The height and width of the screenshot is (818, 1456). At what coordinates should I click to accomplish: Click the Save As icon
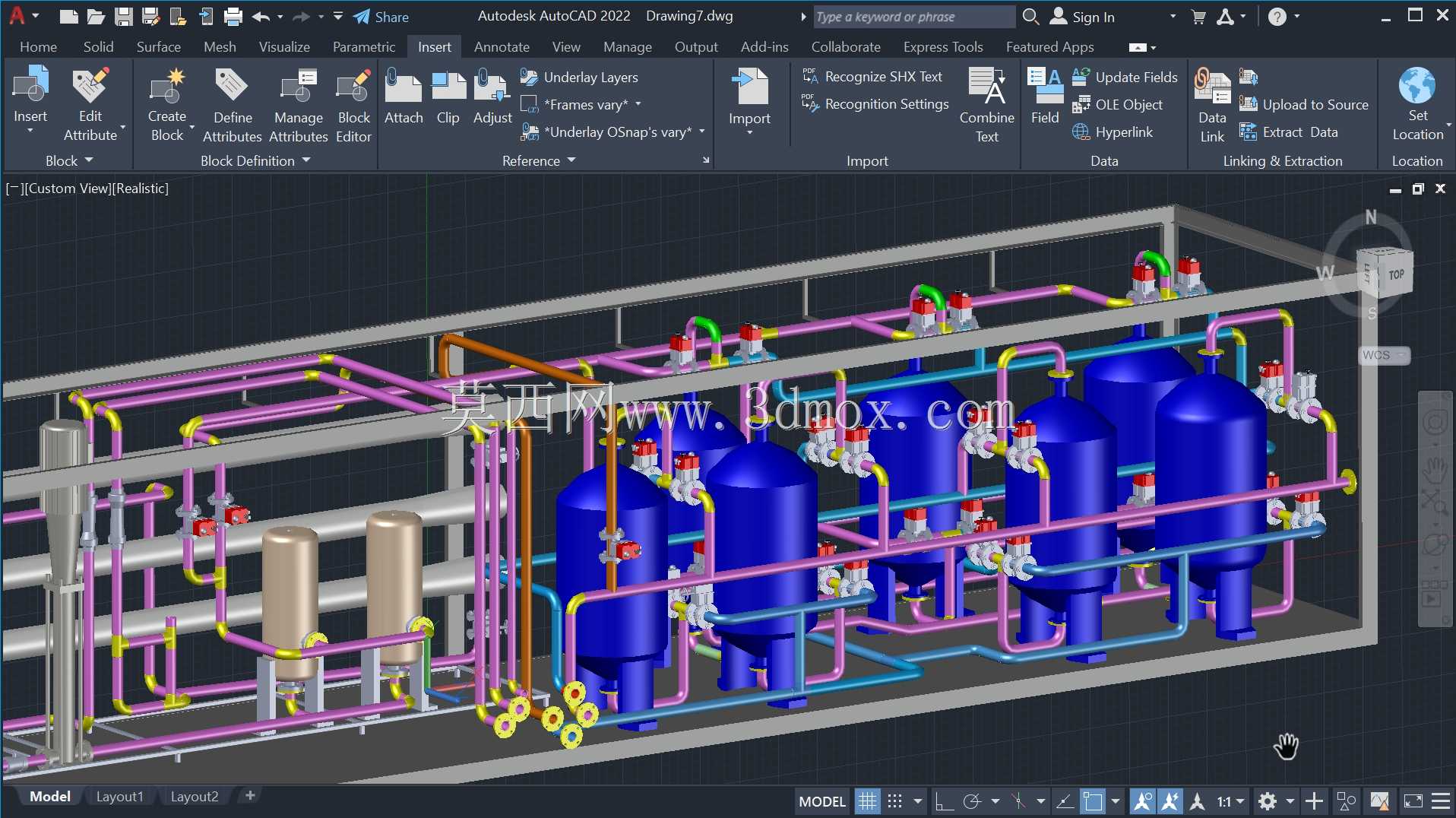(x=150, y=17)
